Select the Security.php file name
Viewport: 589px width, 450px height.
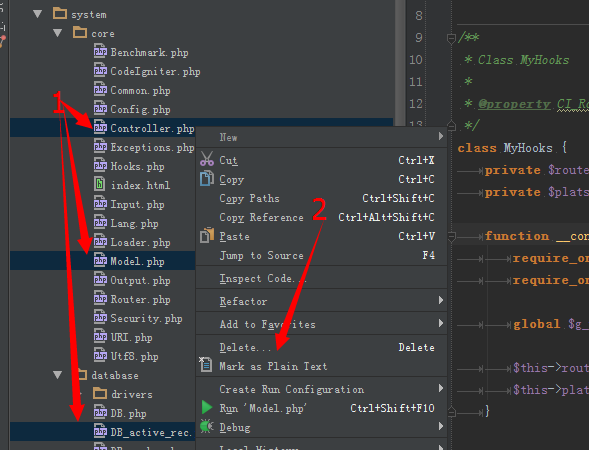pyautogui.click(x=146, y=319)
